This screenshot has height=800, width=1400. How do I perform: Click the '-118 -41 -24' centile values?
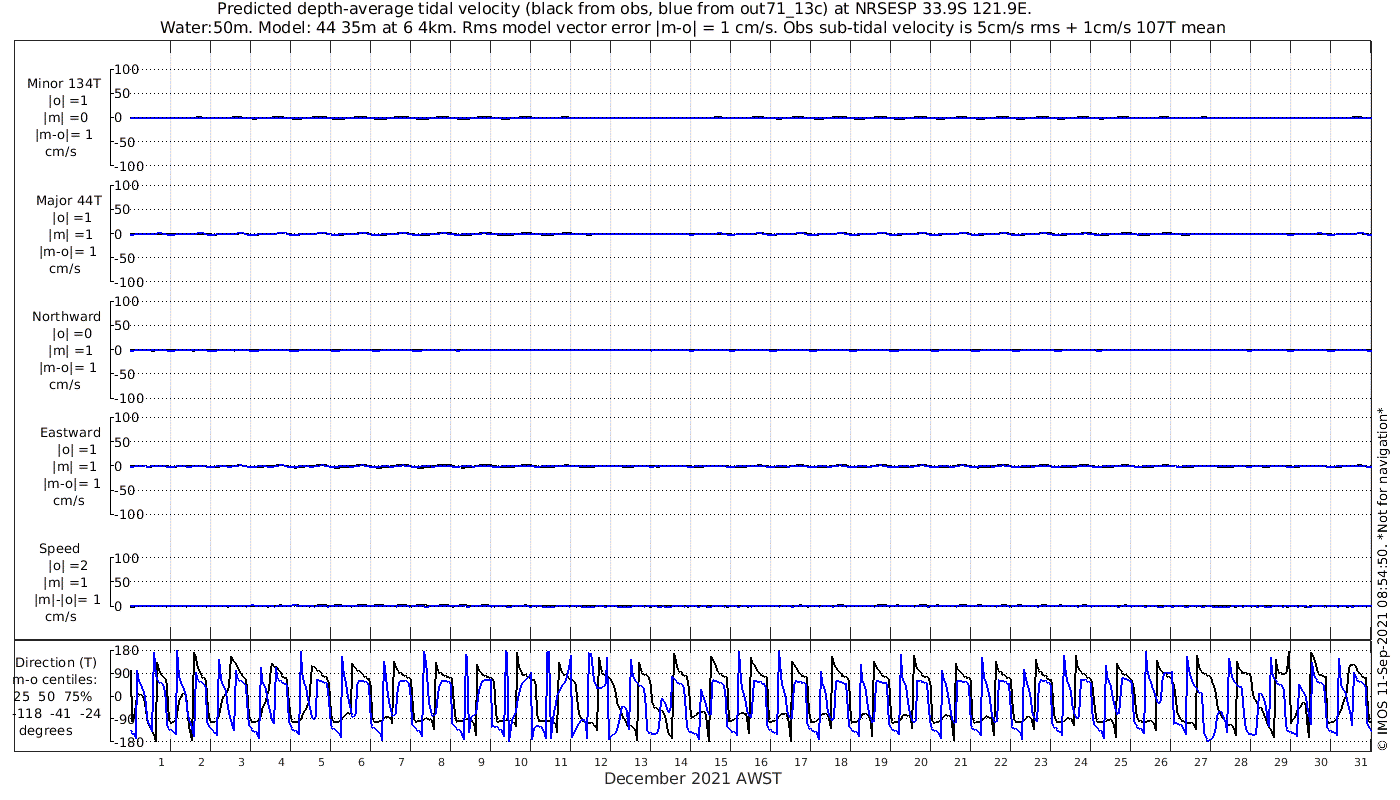[56, 713]
